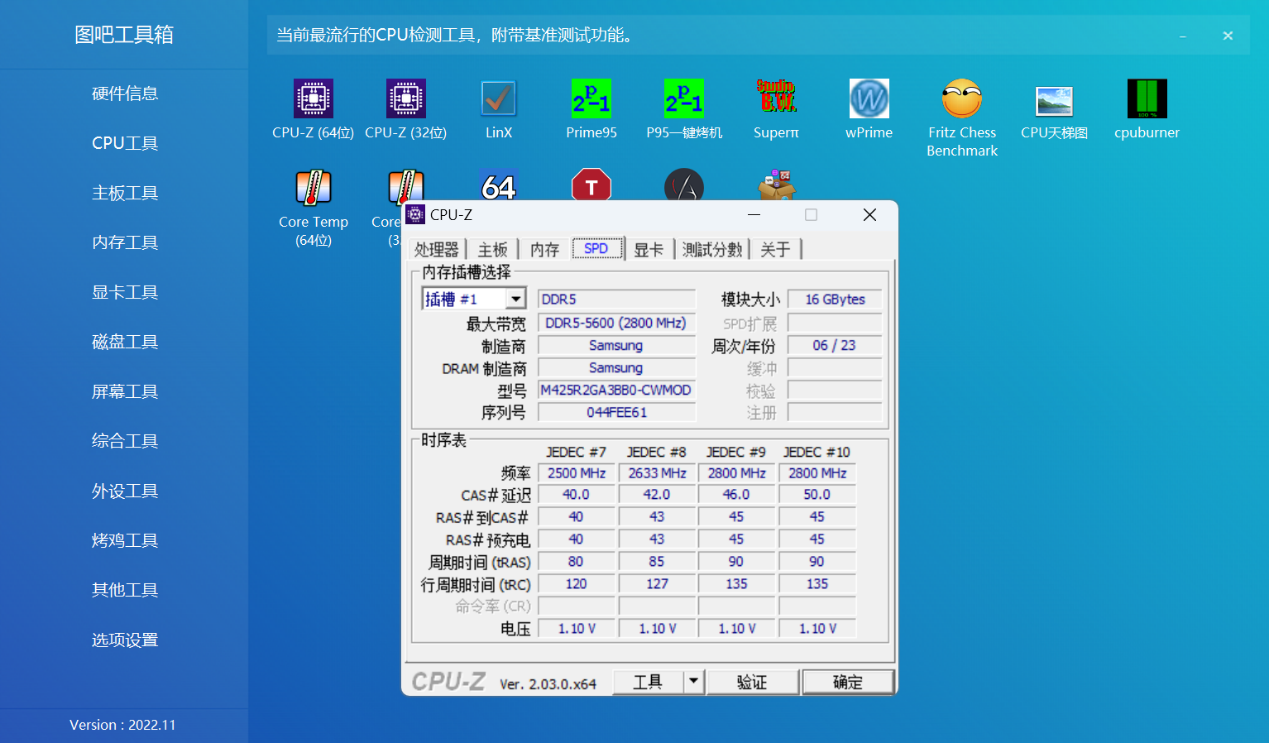Go to 磁盘工具 in the sidebar
Screen dimensions: 1269x743
125,342
